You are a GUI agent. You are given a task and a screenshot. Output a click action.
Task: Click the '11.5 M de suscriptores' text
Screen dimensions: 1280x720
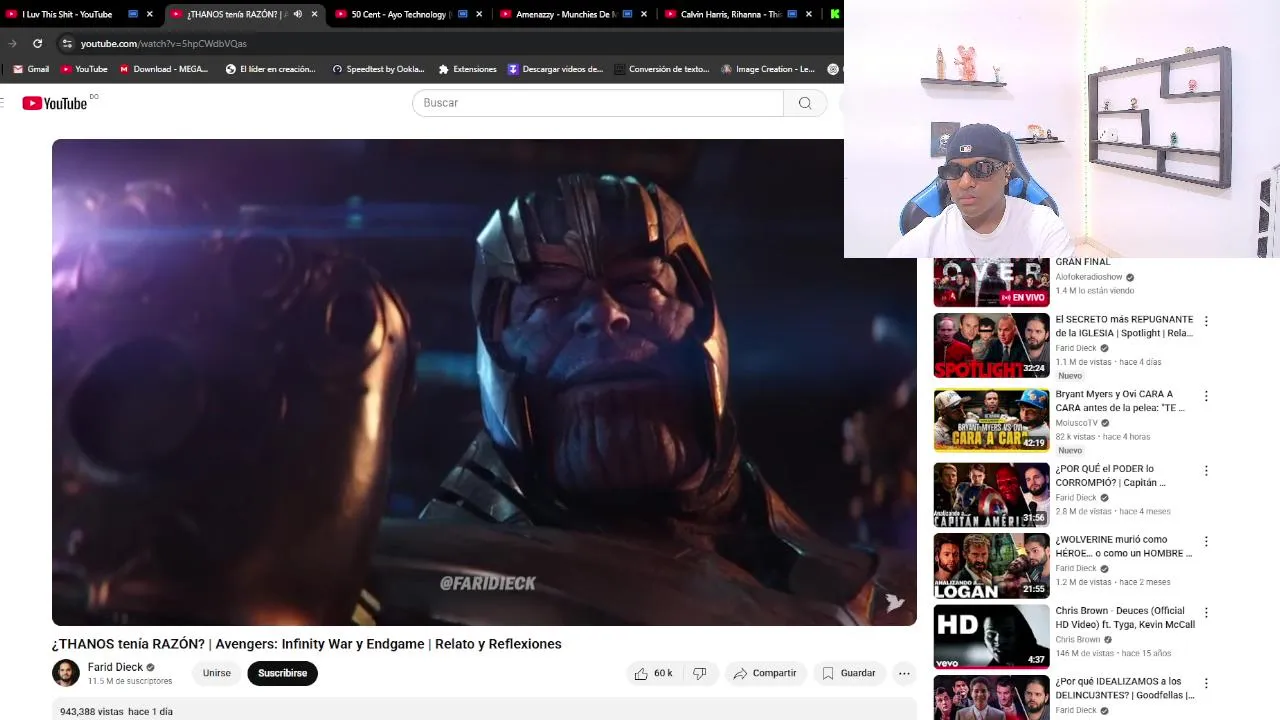130,681
